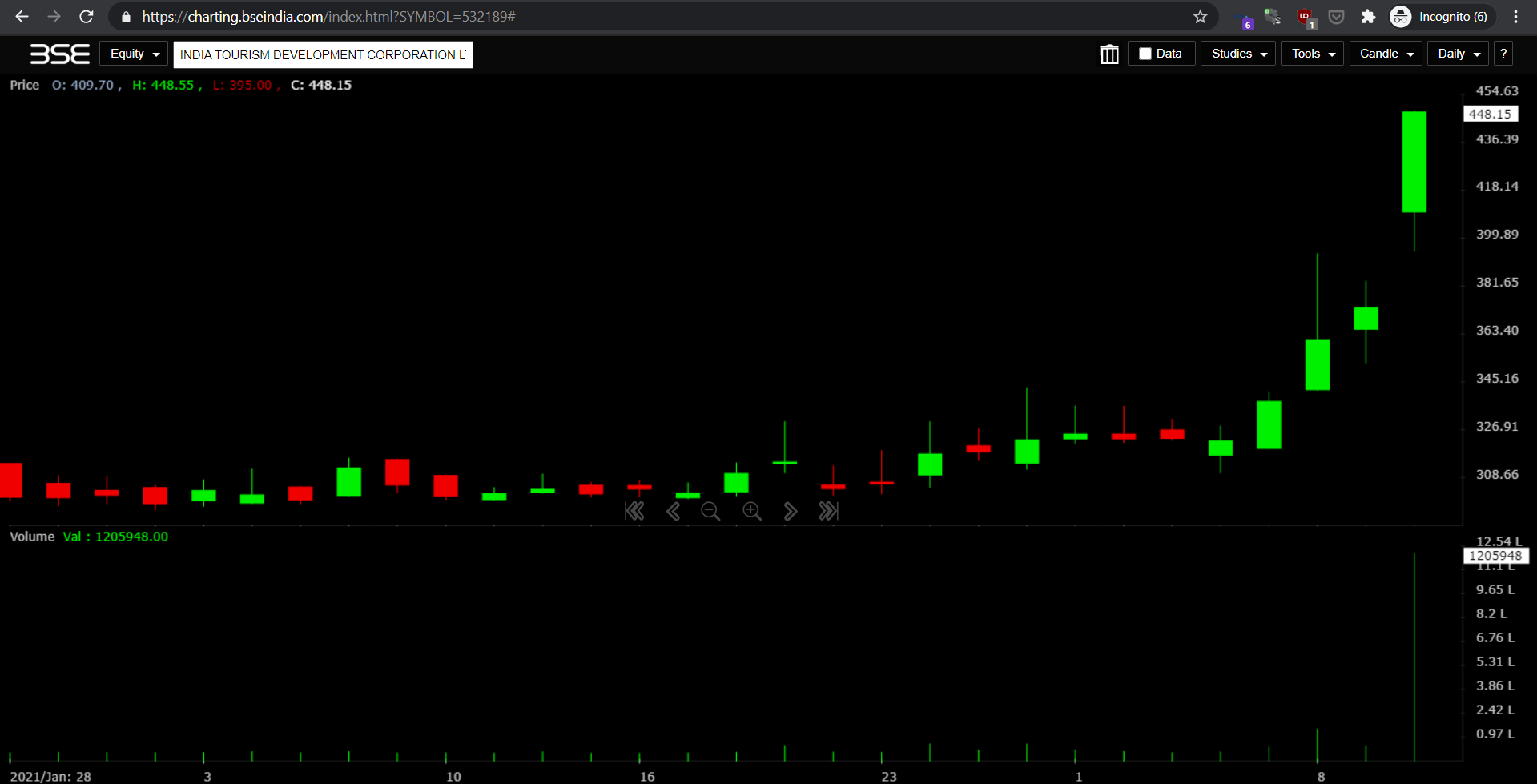
Task: Click the 454.63 price axis label
Action: (x=1497, y=91)
